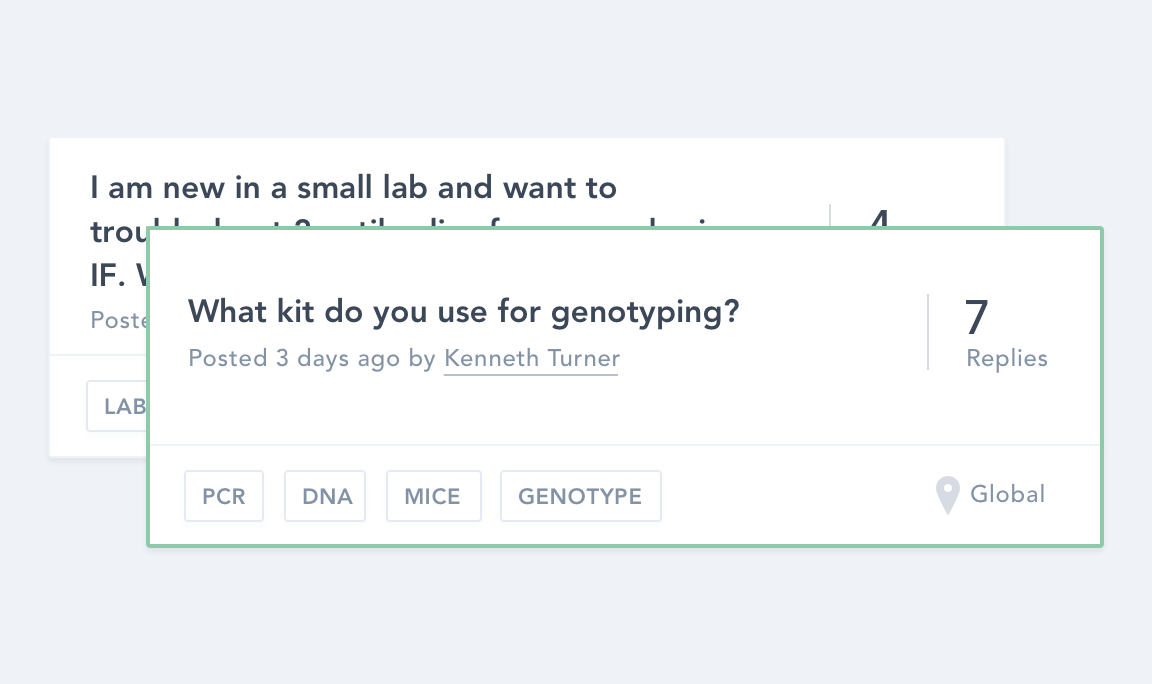Image resolution: width=1152 pixels, height=684 pixels.
Task: Select the PCR tag
Action: click(224, 496)
